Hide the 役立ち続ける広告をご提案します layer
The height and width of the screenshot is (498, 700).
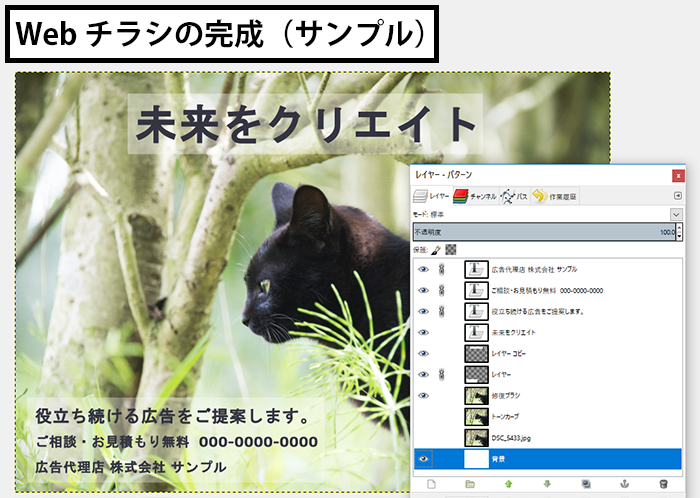(x=423, y=311)
